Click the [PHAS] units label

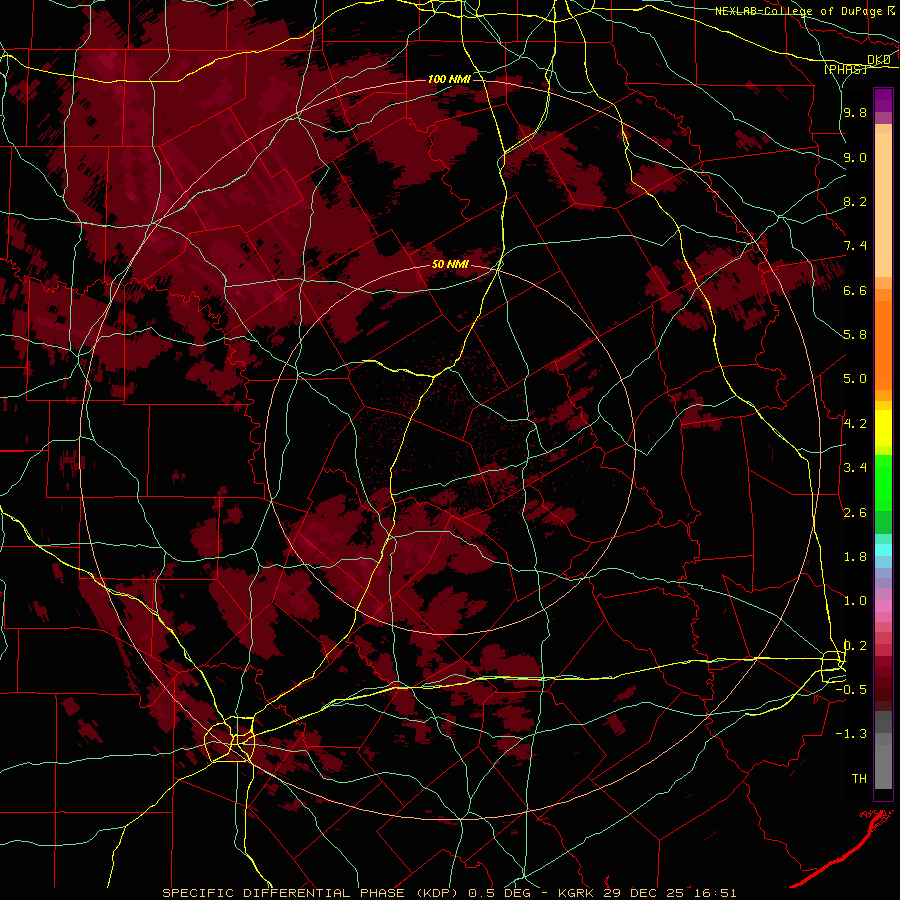[x=845, y=69]
